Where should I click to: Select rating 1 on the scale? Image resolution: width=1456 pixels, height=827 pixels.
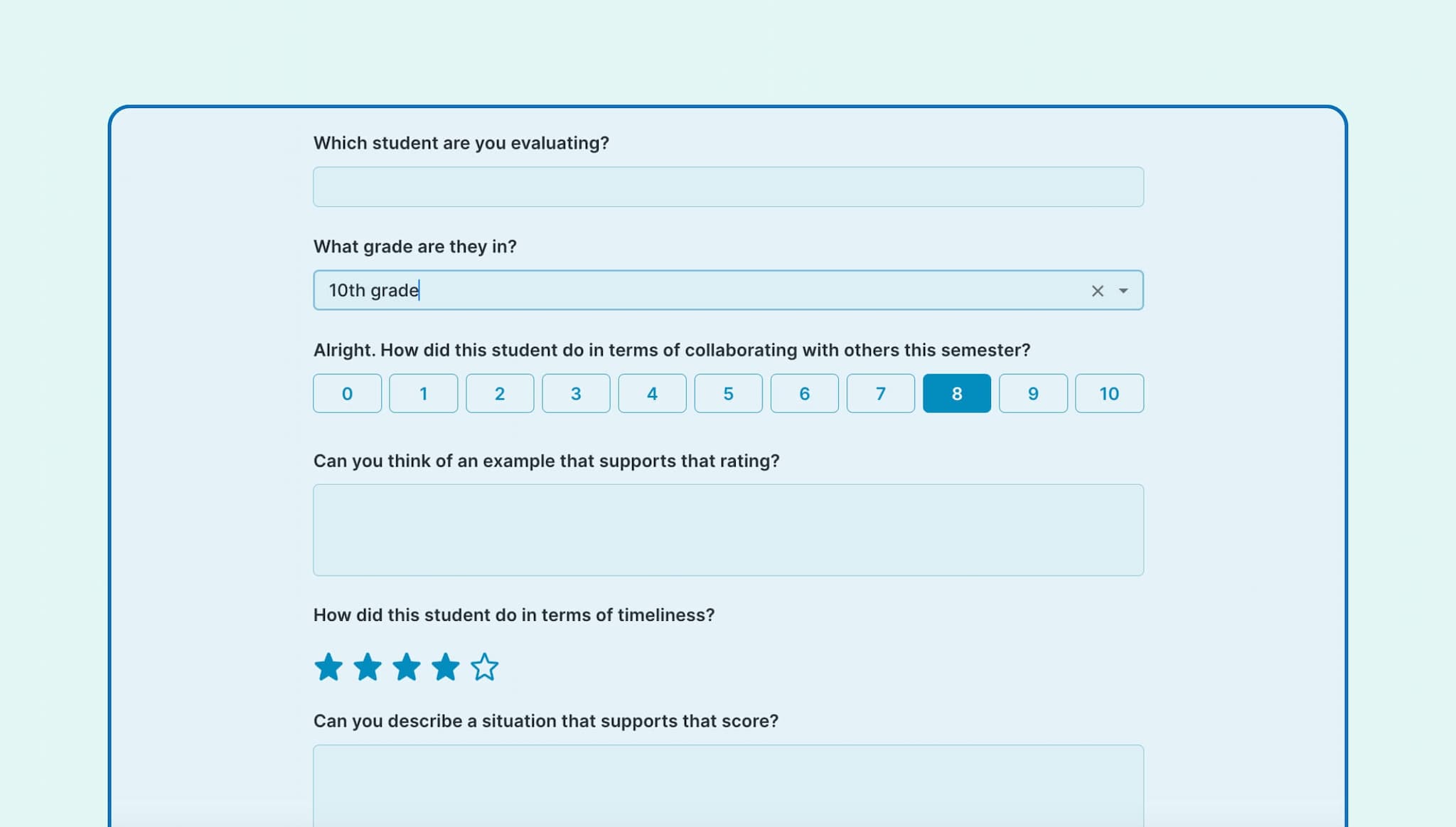tap(423, 393)
